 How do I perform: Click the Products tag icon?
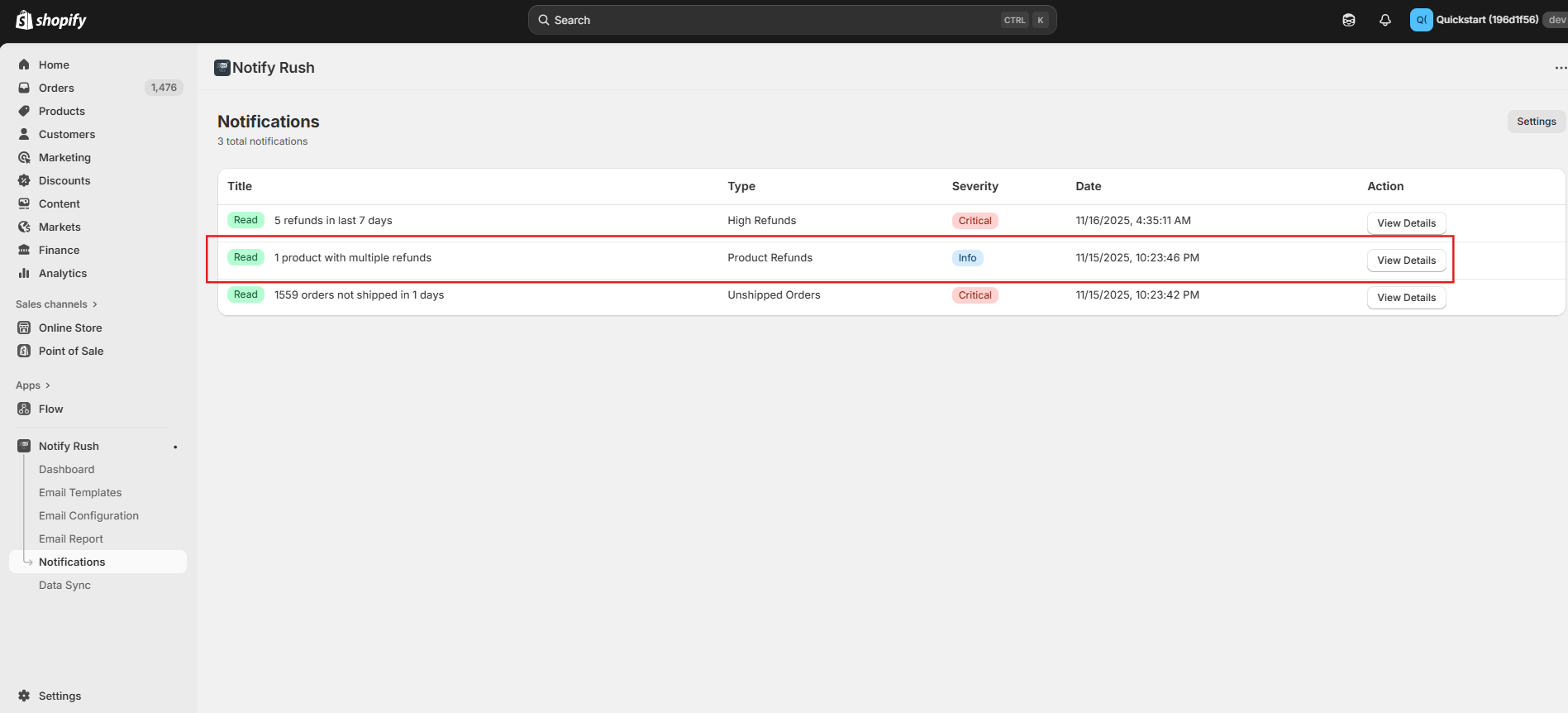(24, 111)
